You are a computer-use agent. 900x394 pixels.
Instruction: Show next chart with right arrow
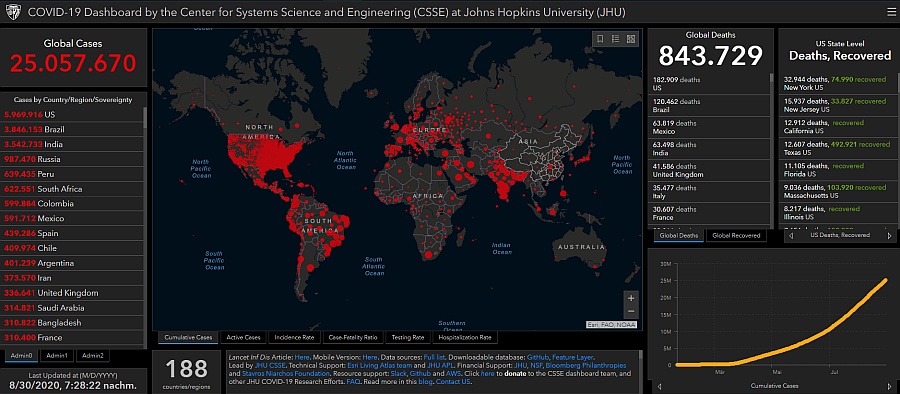click(x=889, y=386)
